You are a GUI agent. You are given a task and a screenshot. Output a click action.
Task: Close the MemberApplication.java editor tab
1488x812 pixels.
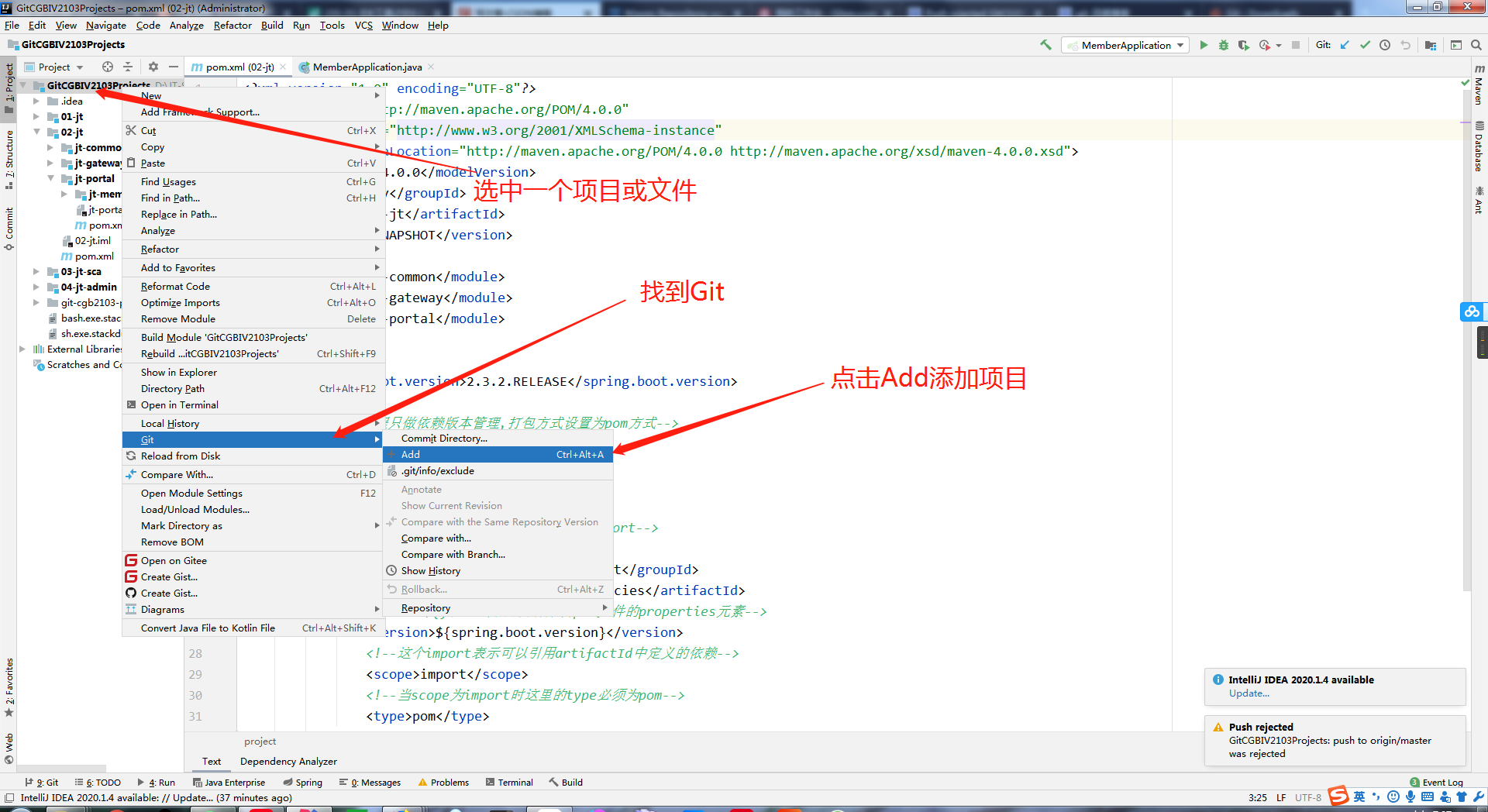(x=431, y=67)
